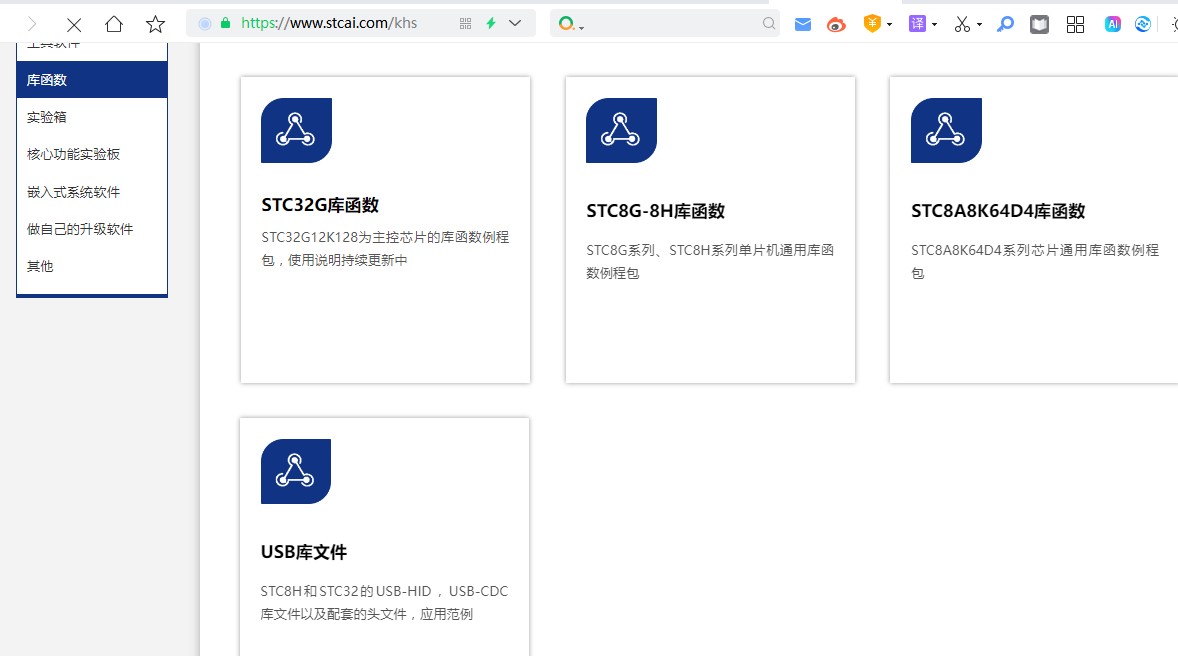Viewport: 1178px width, 656px height.
Task: Click the USB库文件 card icon
Action: click(x=296, y=471)
